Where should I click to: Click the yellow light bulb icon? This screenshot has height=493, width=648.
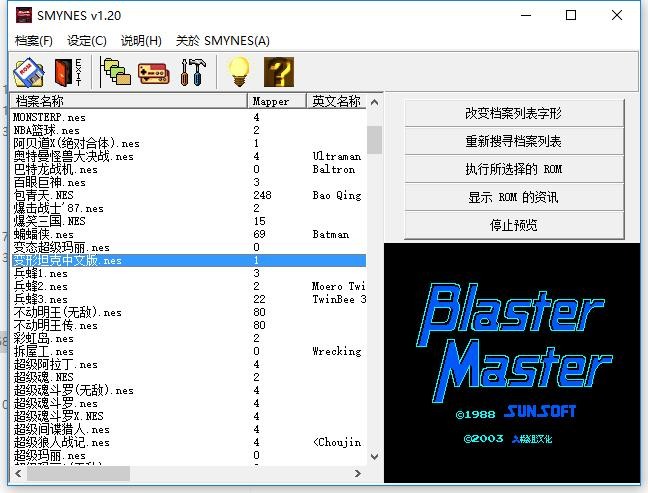point(239,72)
